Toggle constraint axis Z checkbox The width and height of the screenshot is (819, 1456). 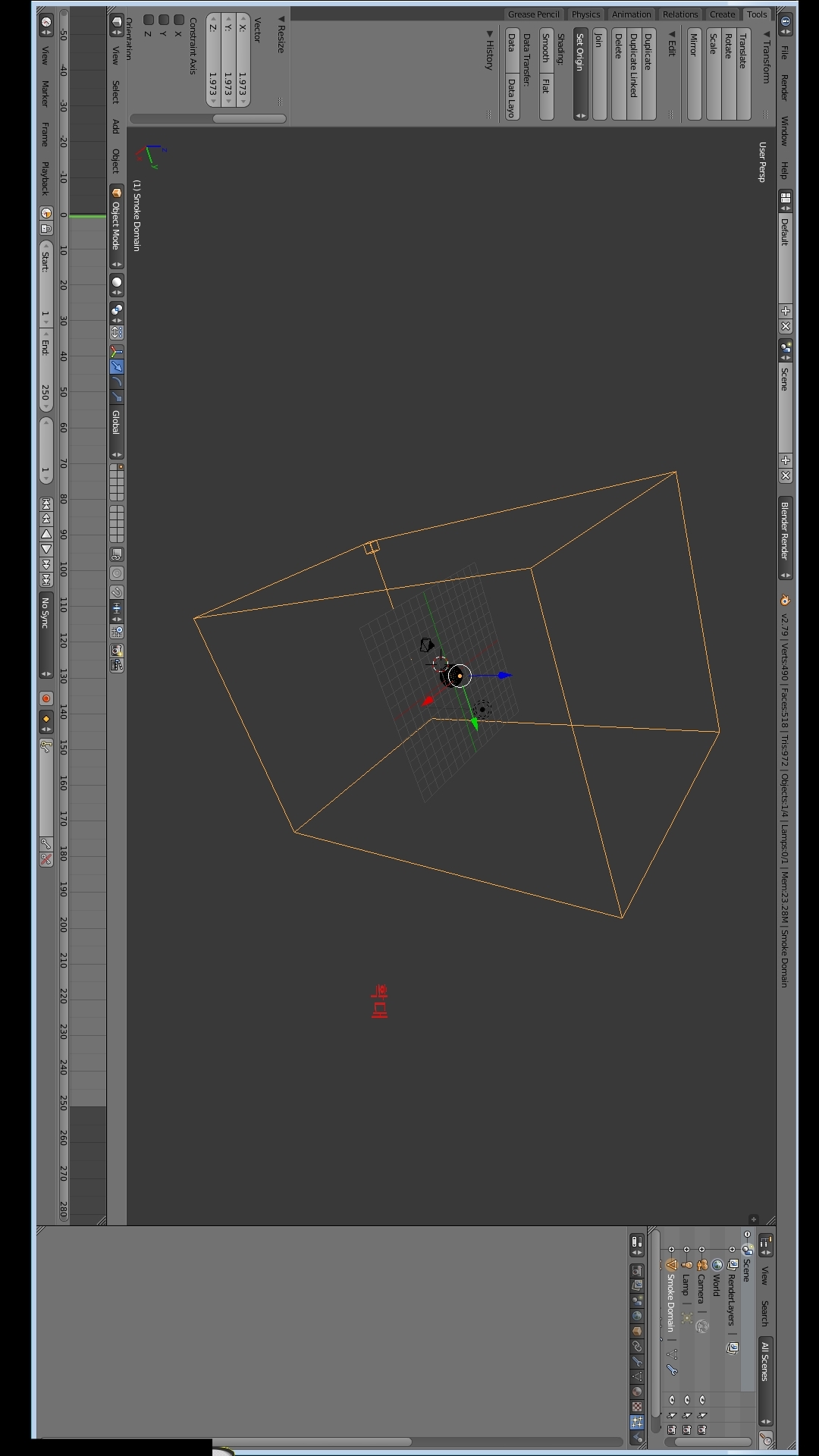pyautogui.click(x=149, y=19)
